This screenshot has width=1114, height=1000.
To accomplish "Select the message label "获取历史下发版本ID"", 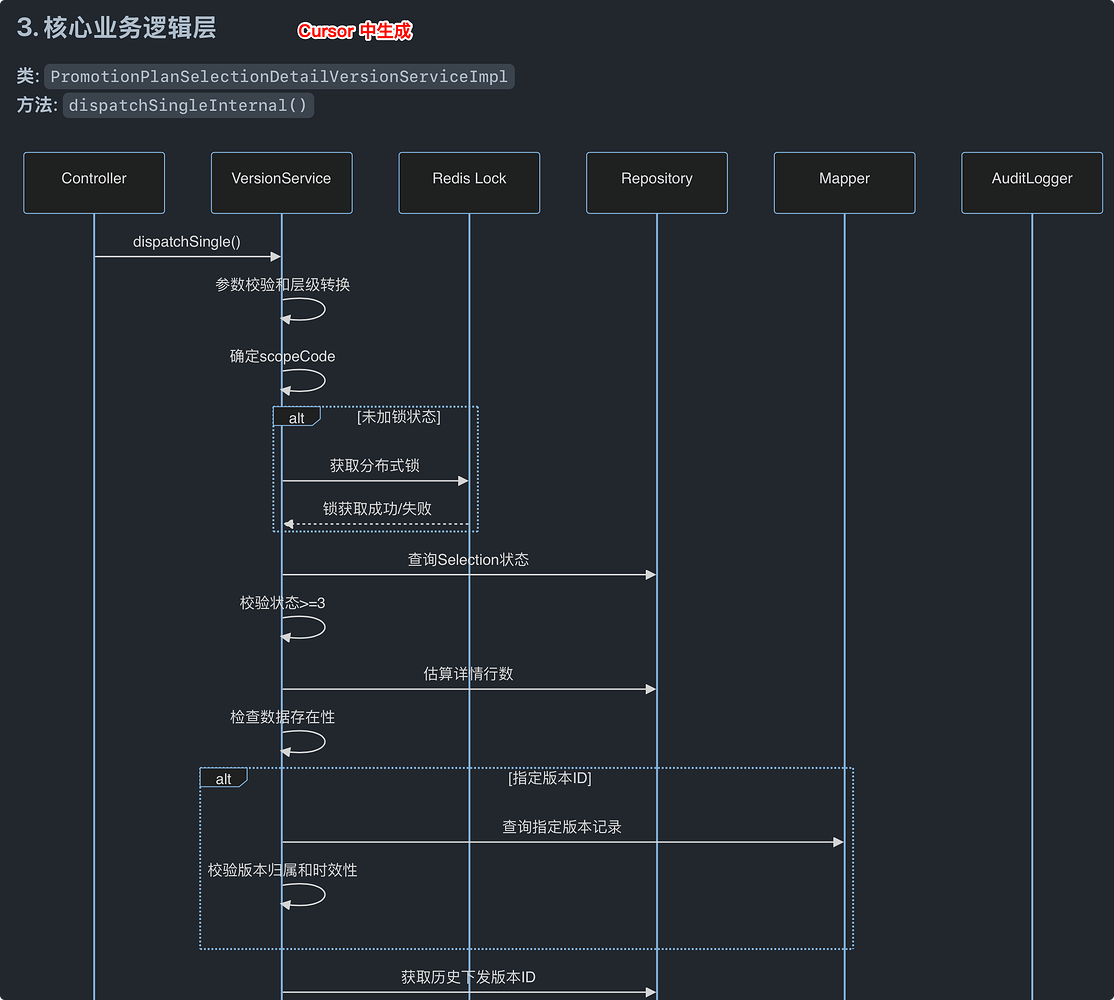I will (x=468, y=977).
